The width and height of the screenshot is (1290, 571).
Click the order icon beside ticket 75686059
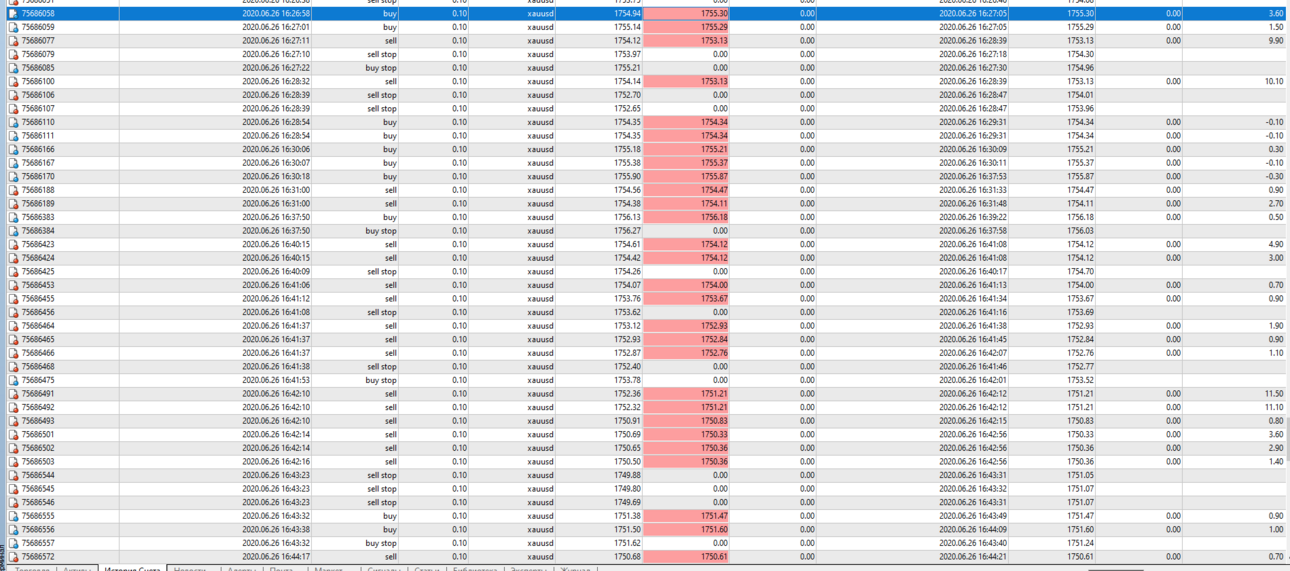click(x=13, y=27)
